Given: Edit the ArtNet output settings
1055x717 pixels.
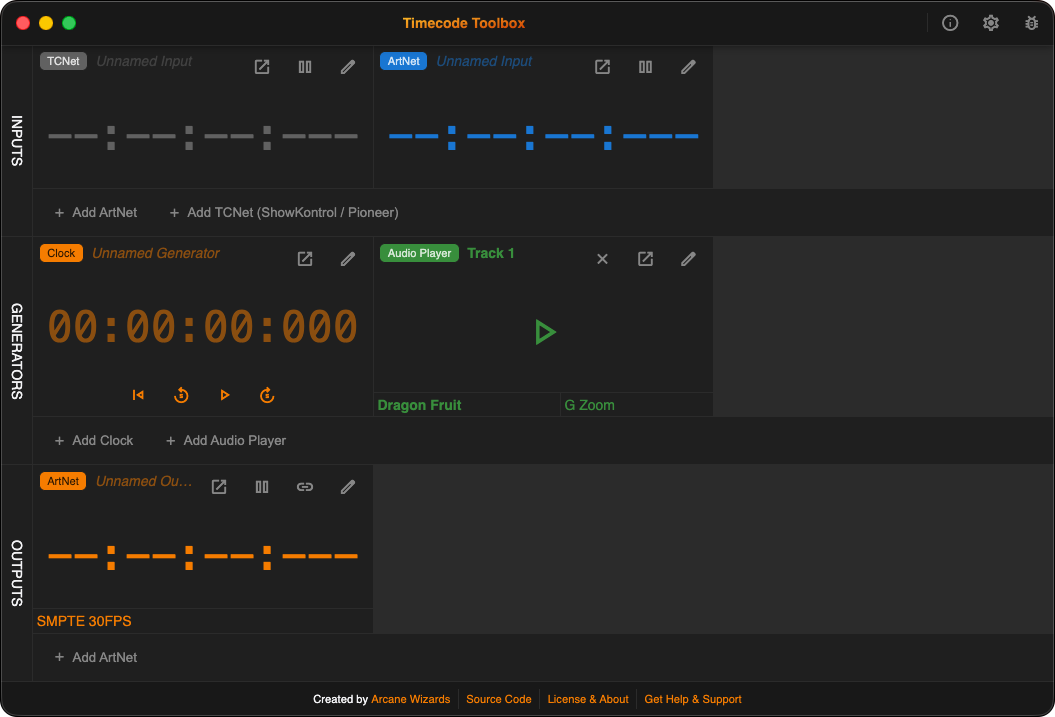Looking at the screenshot, I should (x=348, y=487).
